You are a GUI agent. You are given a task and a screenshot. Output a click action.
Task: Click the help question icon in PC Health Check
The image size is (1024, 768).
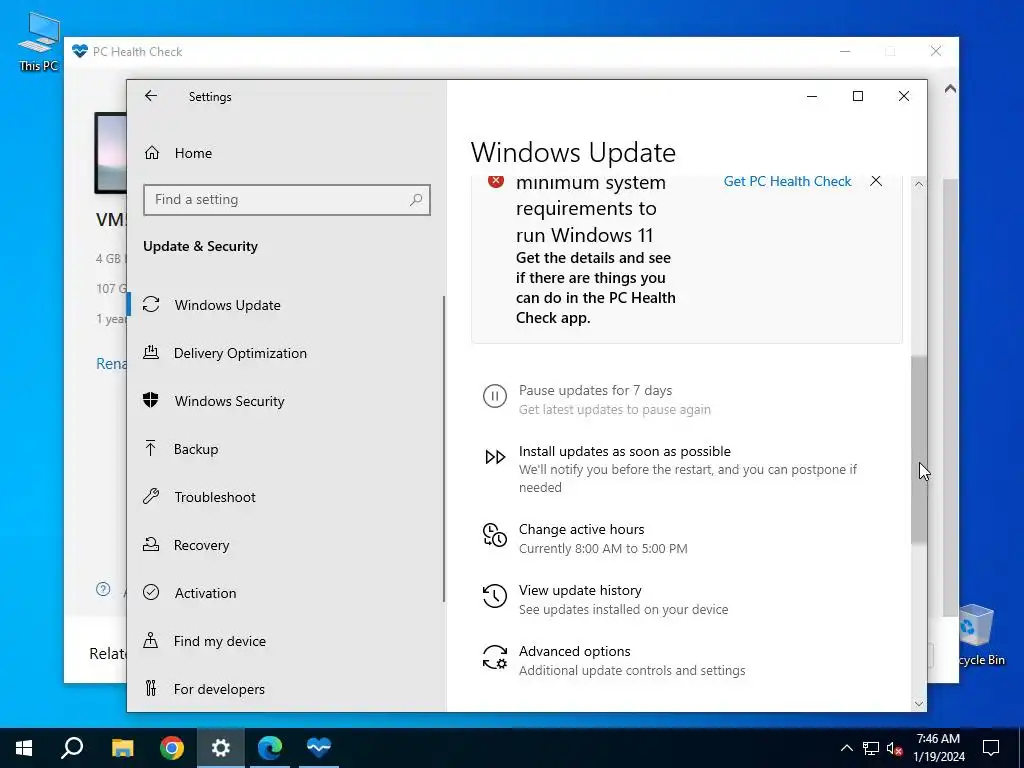103,589
